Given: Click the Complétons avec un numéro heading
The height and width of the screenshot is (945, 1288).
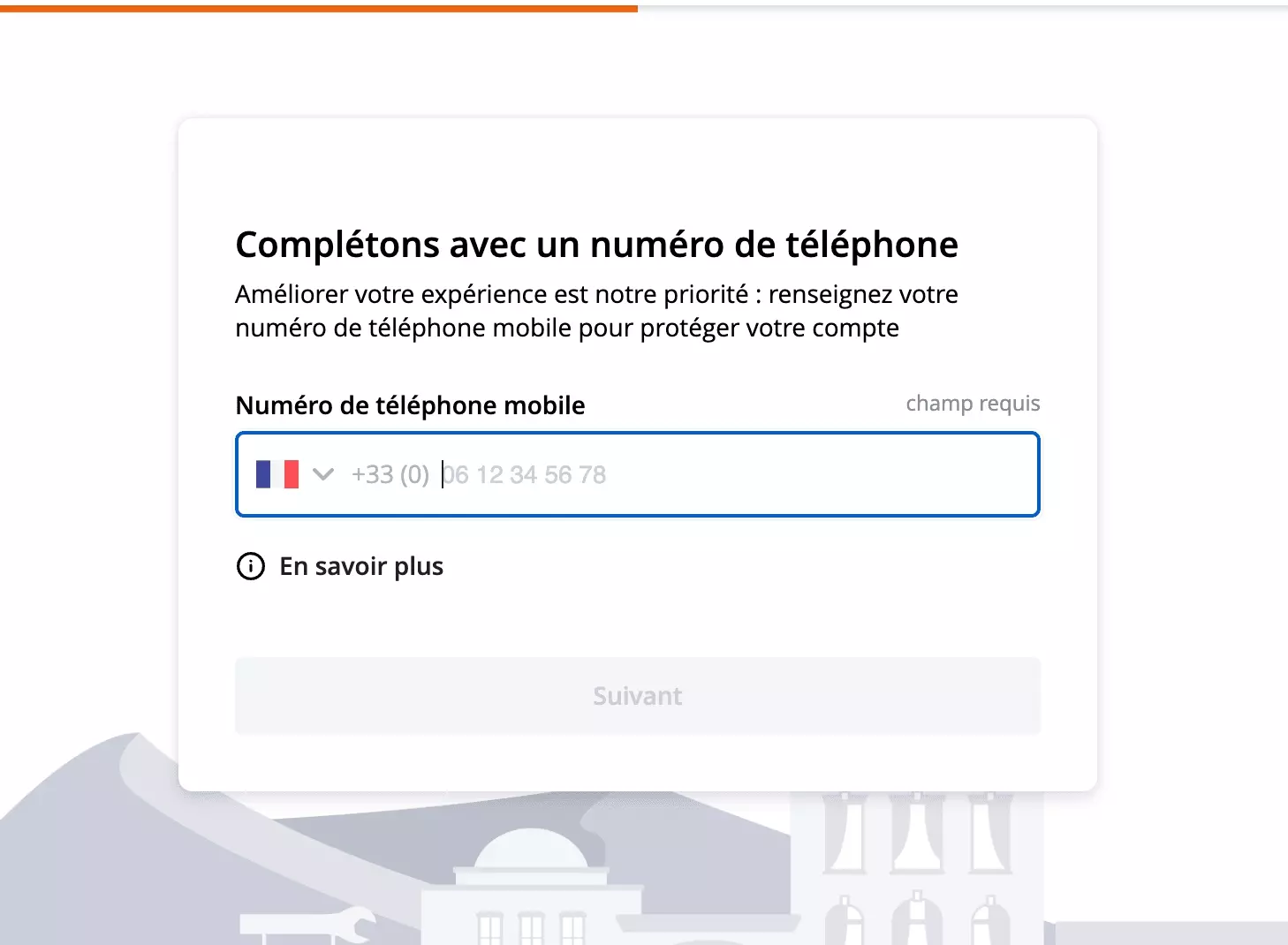Looking at the screenshot, I should [596, 245].
